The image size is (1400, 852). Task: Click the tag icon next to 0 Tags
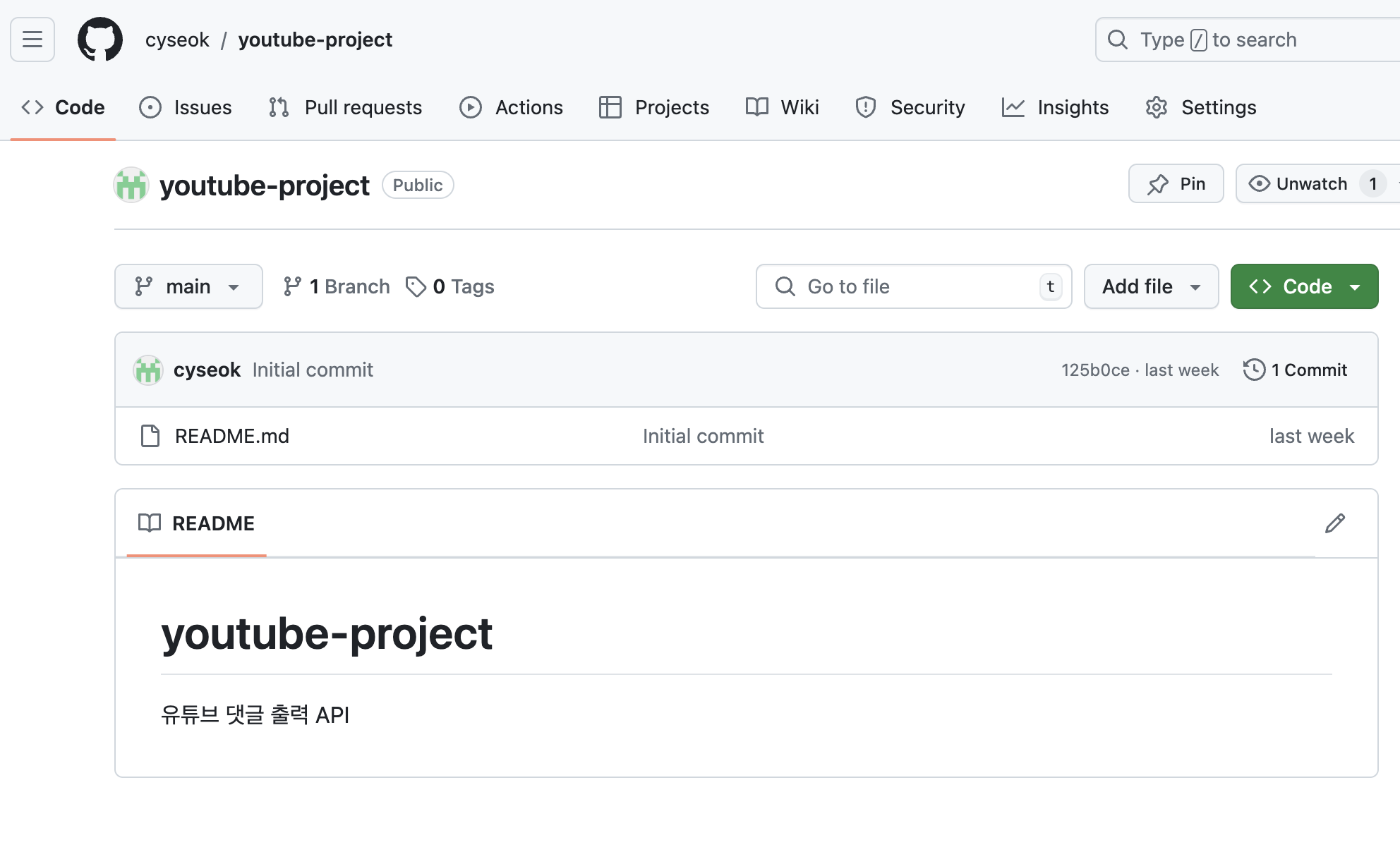[416, 286]
